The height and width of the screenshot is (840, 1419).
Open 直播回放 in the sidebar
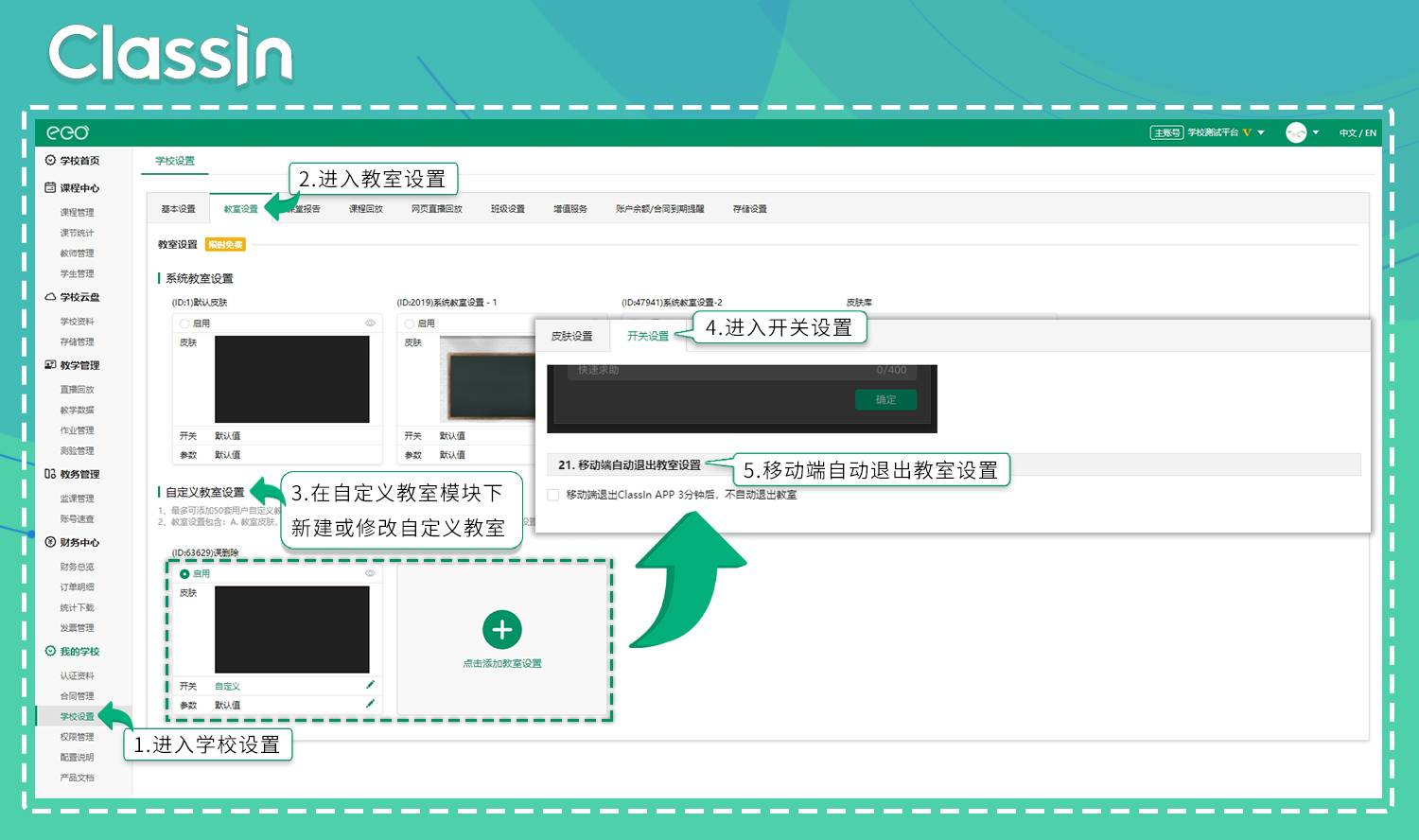[x=78, y=390]
